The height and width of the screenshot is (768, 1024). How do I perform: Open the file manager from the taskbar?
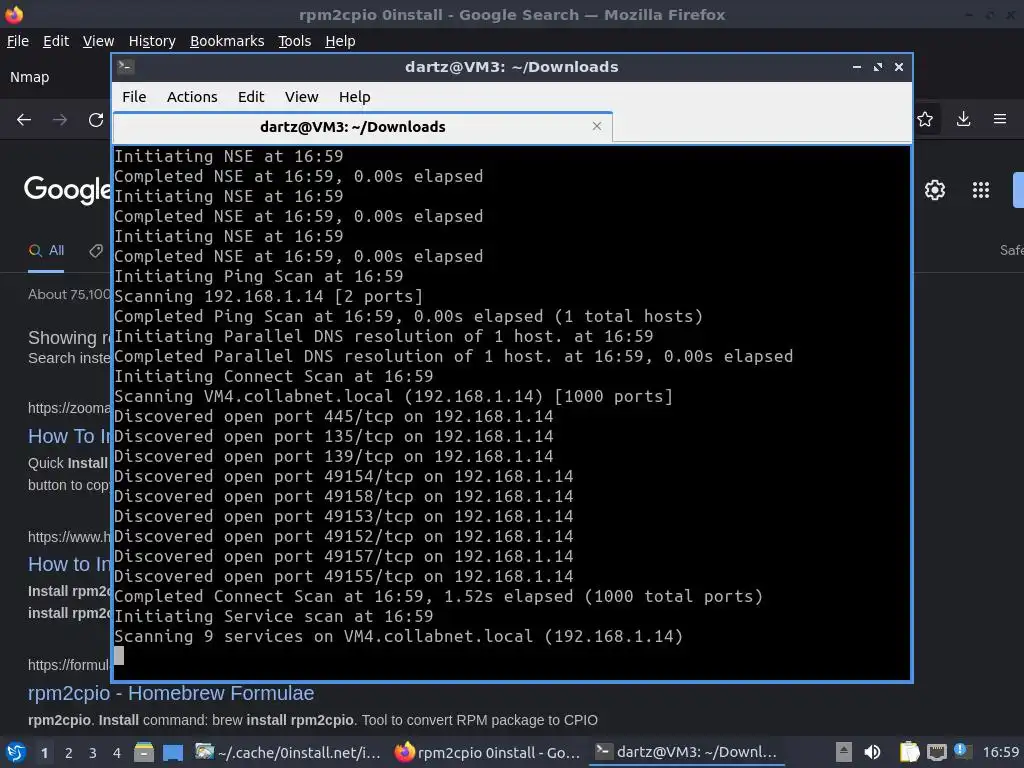coord(144,752)
